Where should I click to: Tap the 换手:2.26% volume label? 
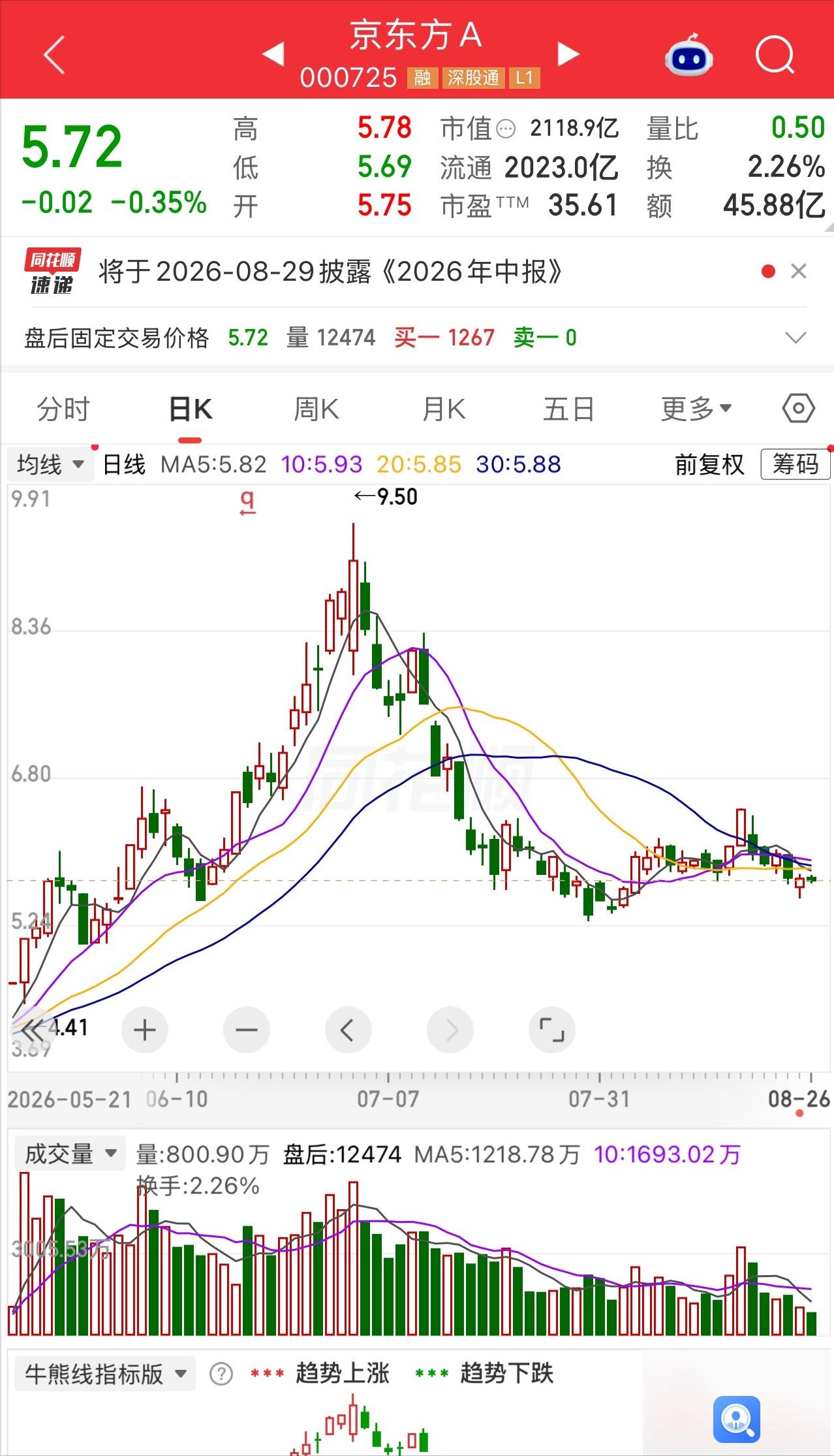(198, 1186)
